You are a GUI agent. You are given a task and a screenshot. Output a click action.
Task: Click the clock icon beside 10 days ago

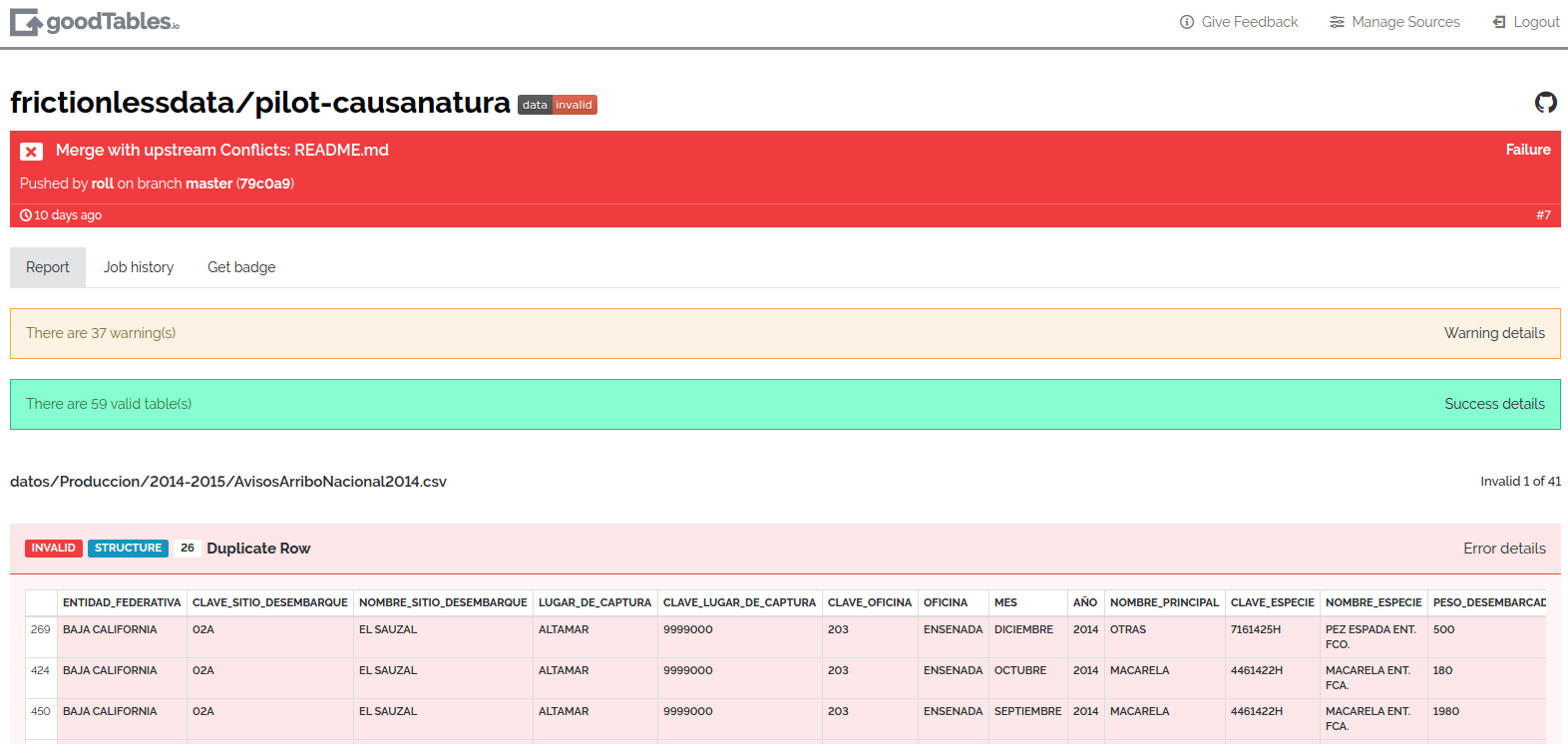click(26, 215)
